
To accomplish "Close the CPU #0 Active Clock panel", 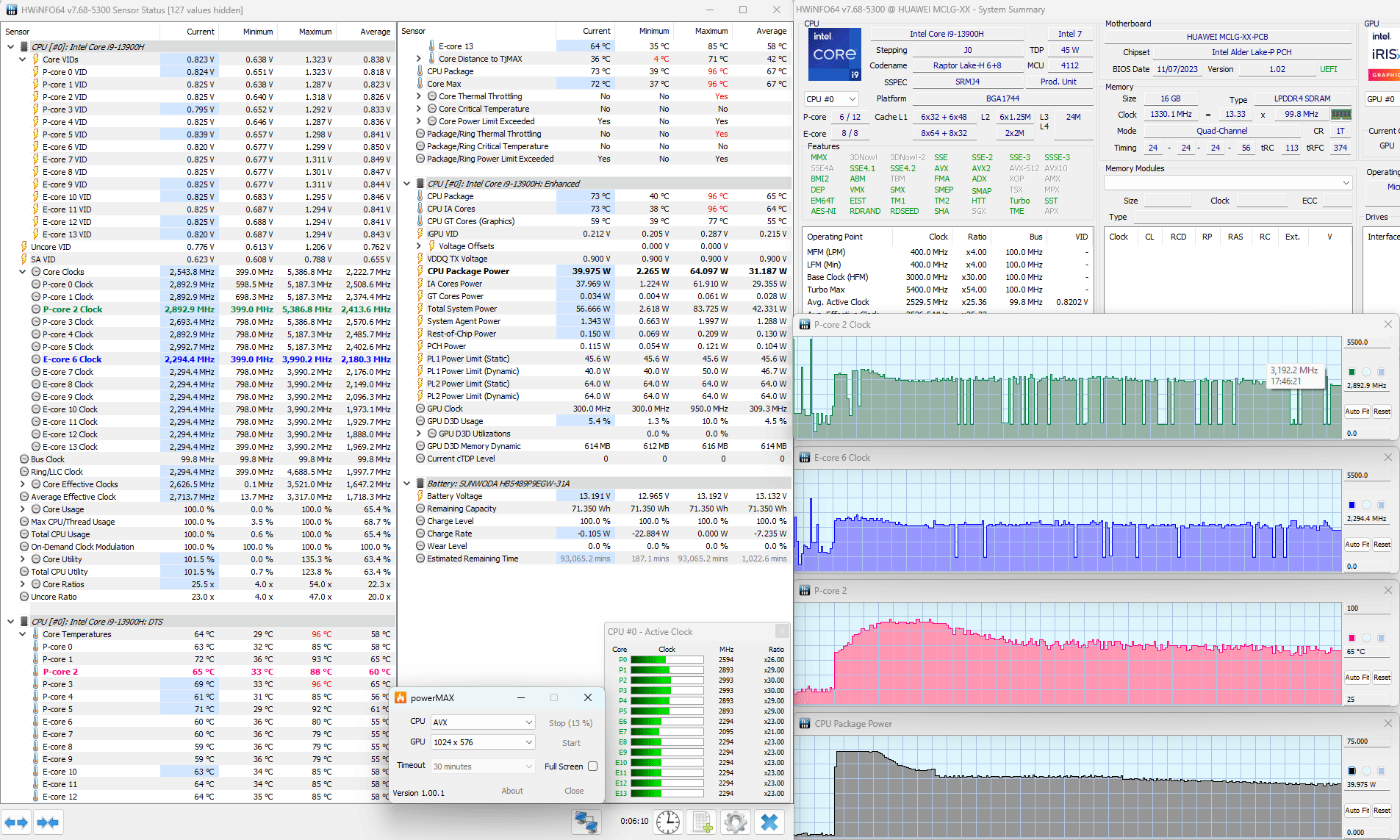I will click(x=781, y=631).
